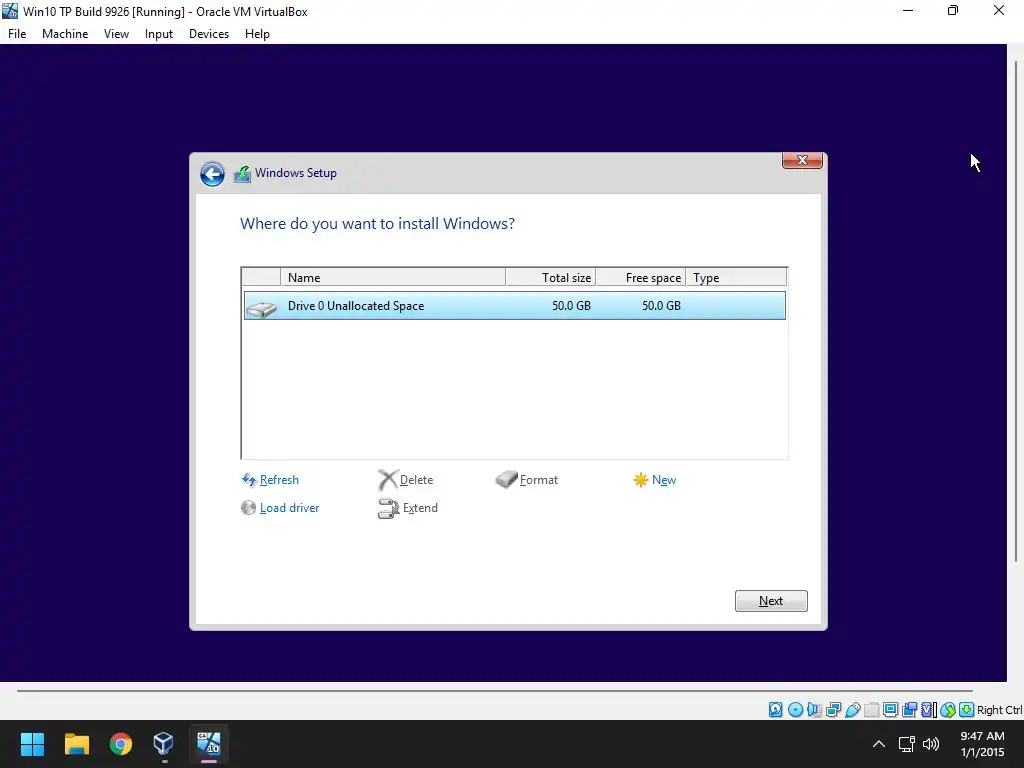Click the Format disk icon
Image resolution: width=1024 pixels, height=768 pixels.
tap(506, 480)
